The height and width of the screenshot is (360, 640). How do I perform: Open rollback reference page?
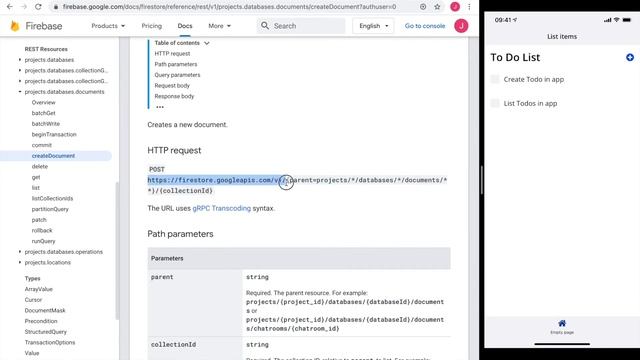pyautogui.click(x=42, y=230)
